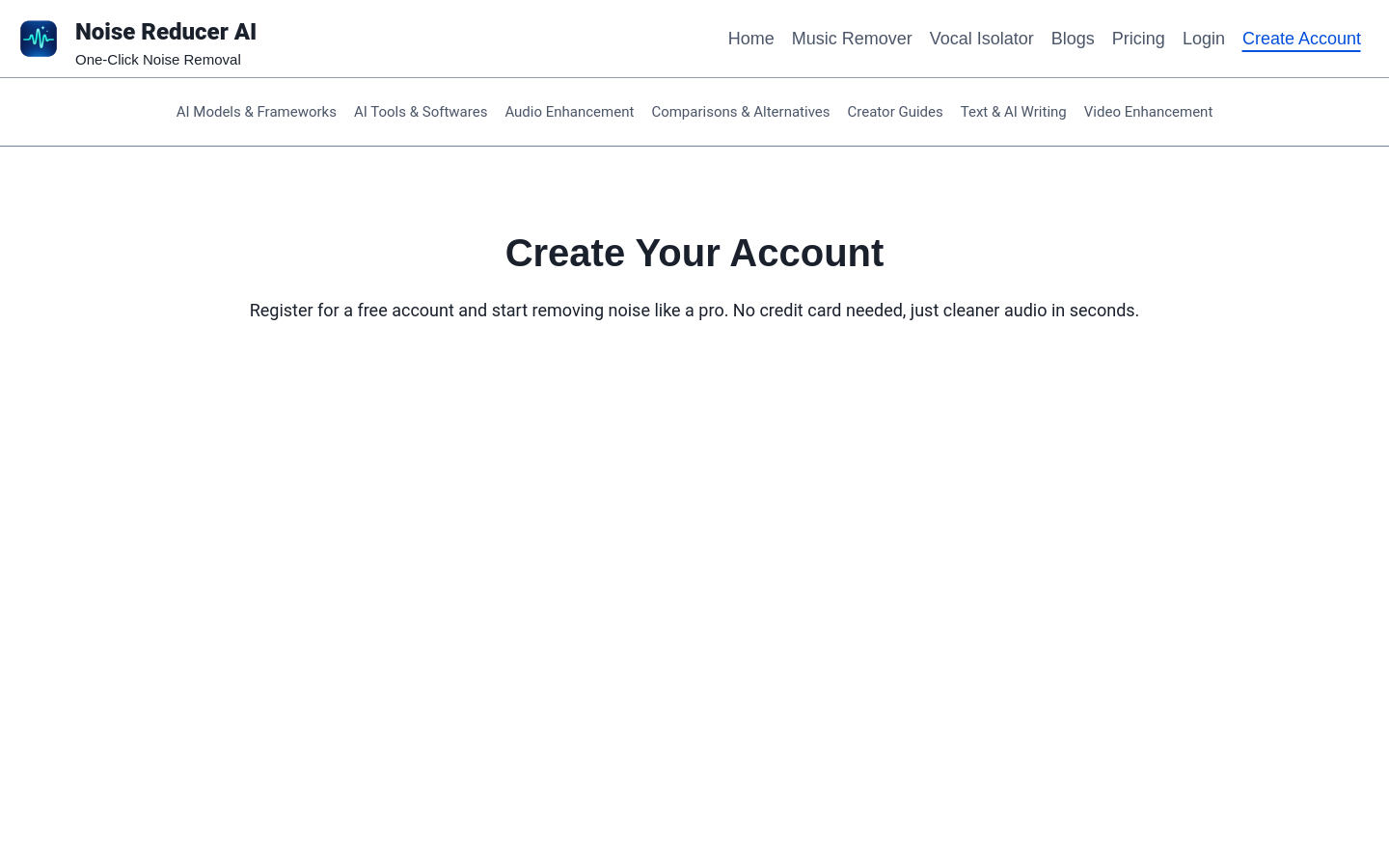1389x868 pixels.
Task: Open the Creator Guides category
Action: (x=895, y=112)
